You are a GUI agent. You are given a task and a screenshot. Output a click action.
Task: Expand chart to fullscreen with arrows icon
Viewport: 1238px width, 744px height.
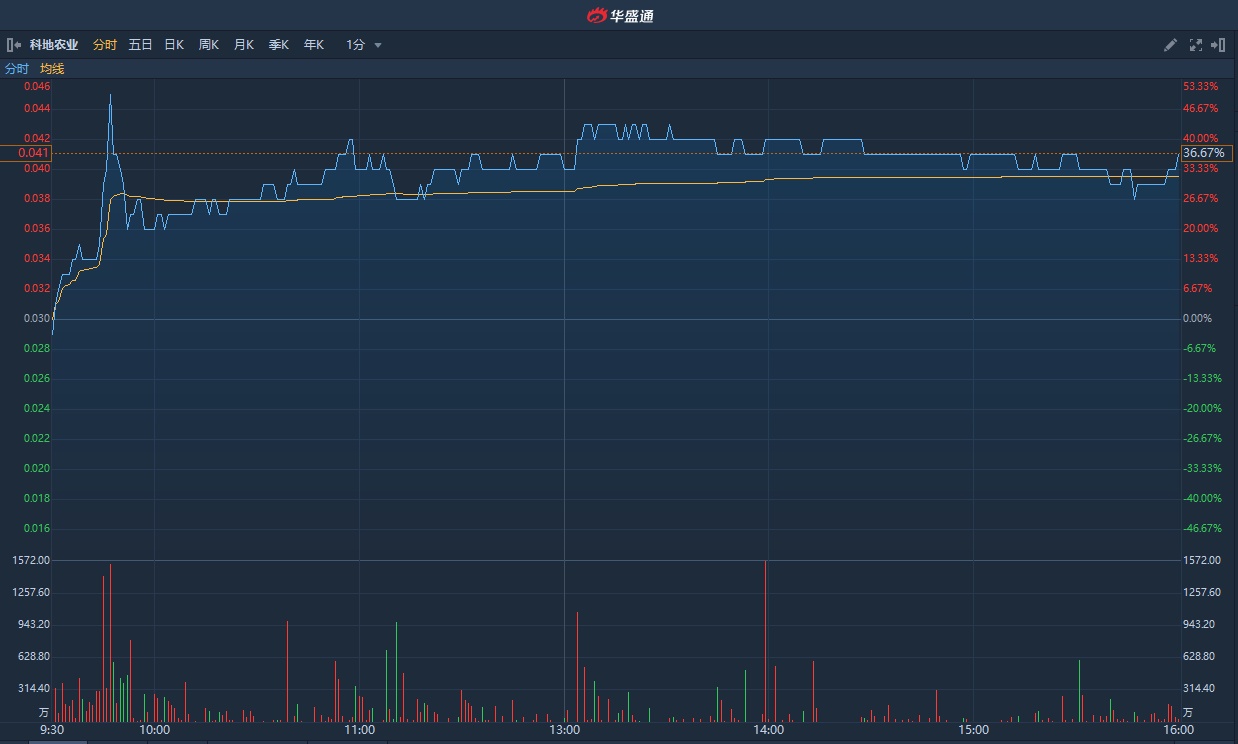coord(1195,45)
